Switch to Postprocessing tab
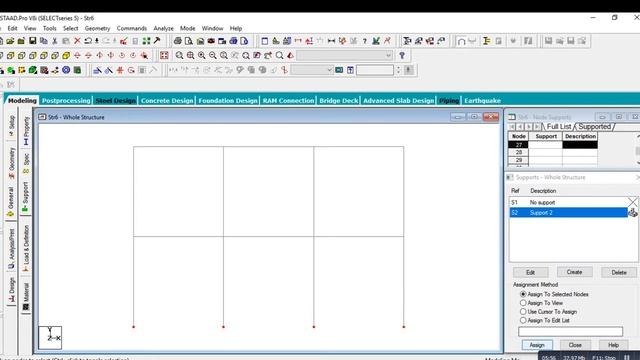Image resolution: width=640 pixels, height=360 pixels. (x=66, y=100)
